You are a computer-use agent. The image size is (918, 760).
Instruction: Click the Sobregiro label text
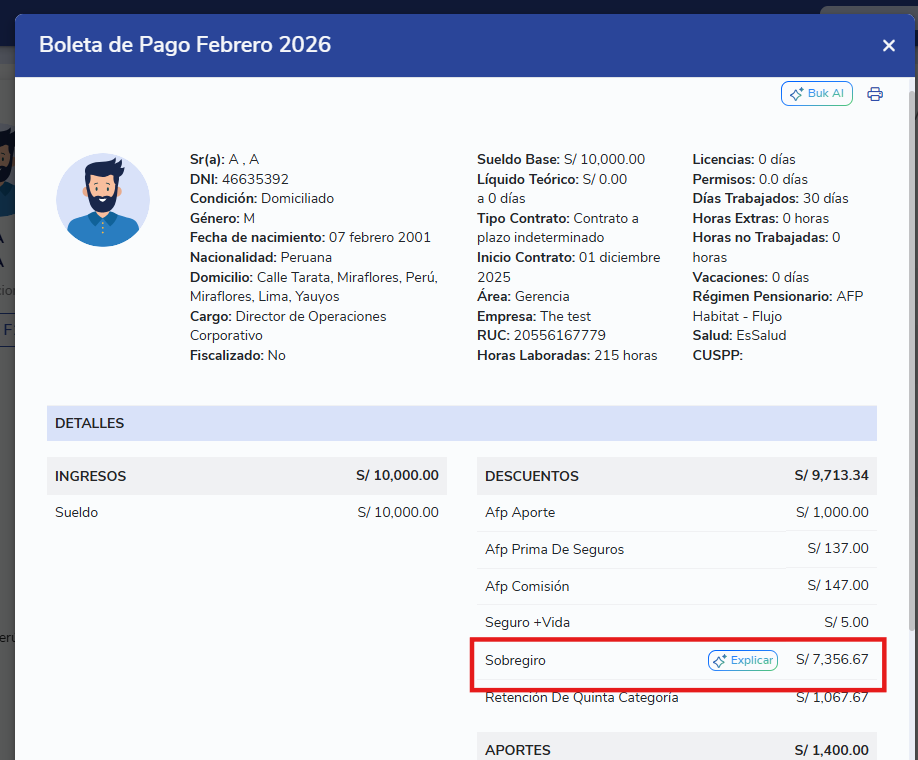tap(516, 661)
